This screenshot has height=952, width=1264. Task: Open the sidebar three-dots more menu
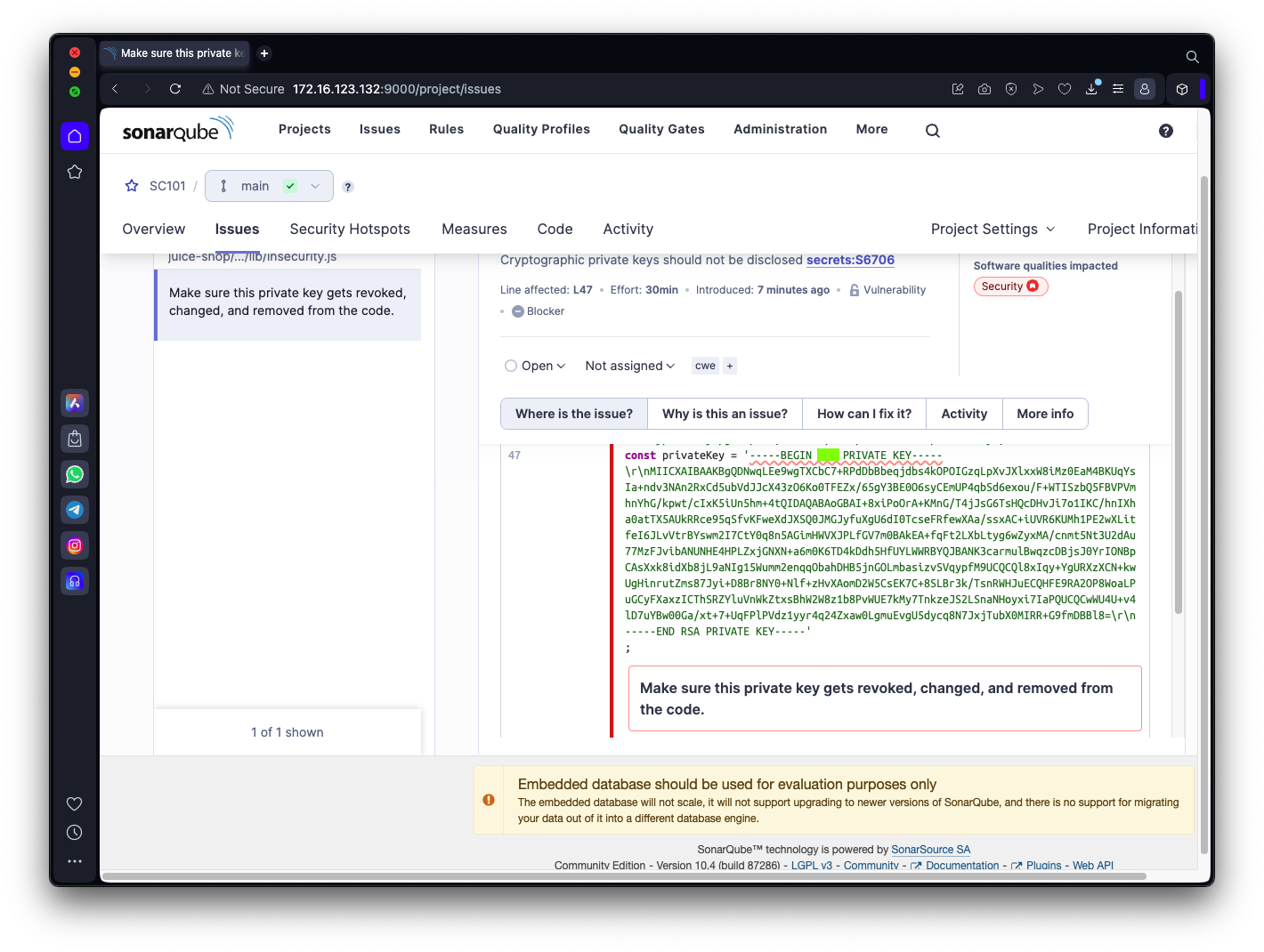(75, 861)
